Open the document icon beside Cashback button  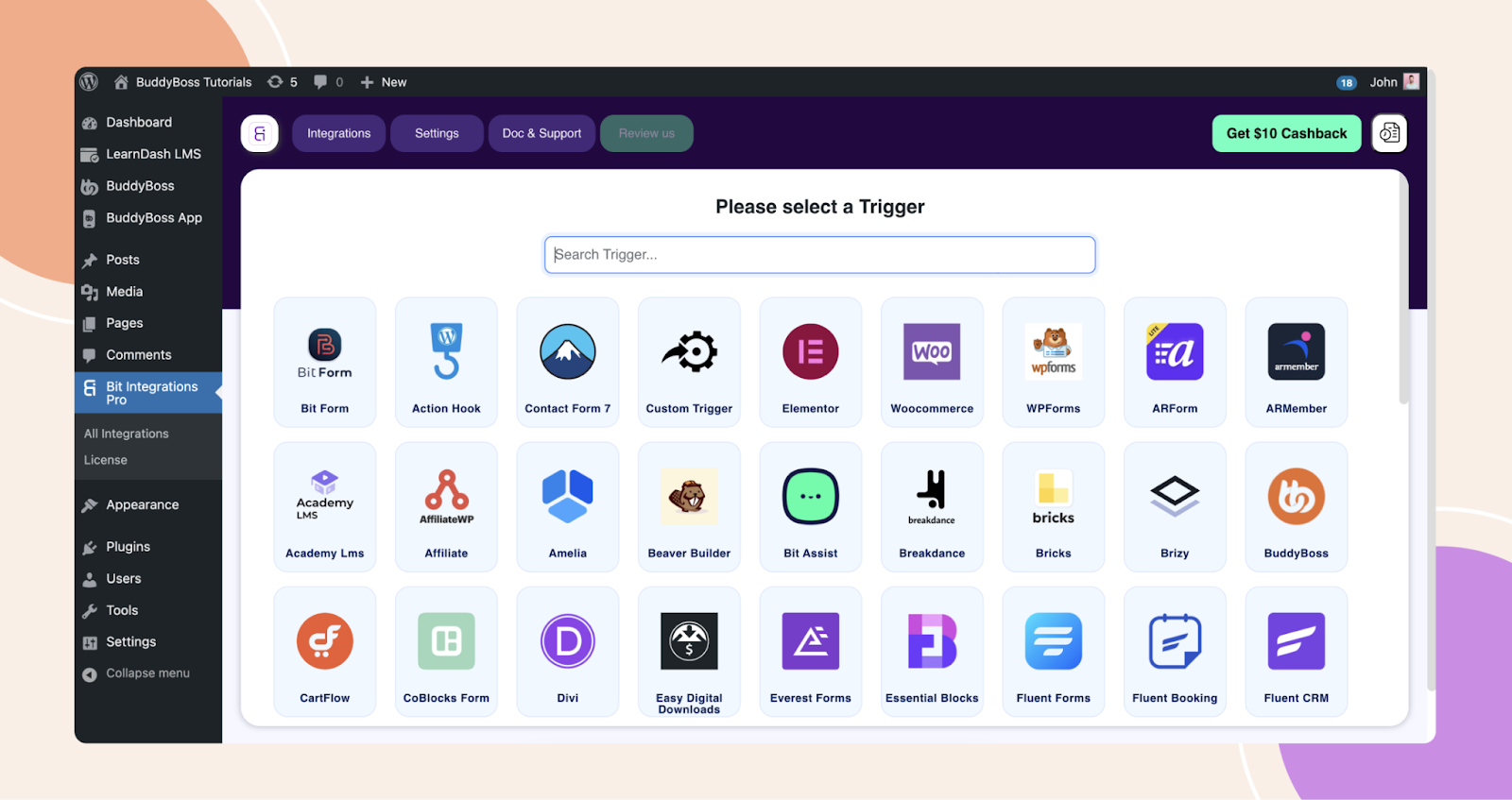click(x=1389, y=133)
